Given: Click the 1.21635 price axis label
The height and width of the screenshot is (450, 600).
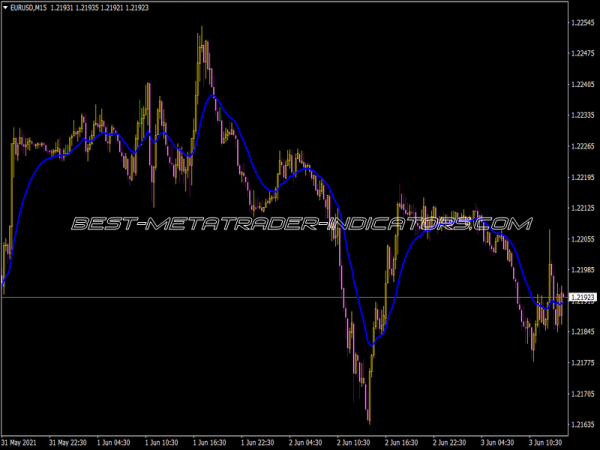Looking at the screenshot, I should click(x=581, y=425).
